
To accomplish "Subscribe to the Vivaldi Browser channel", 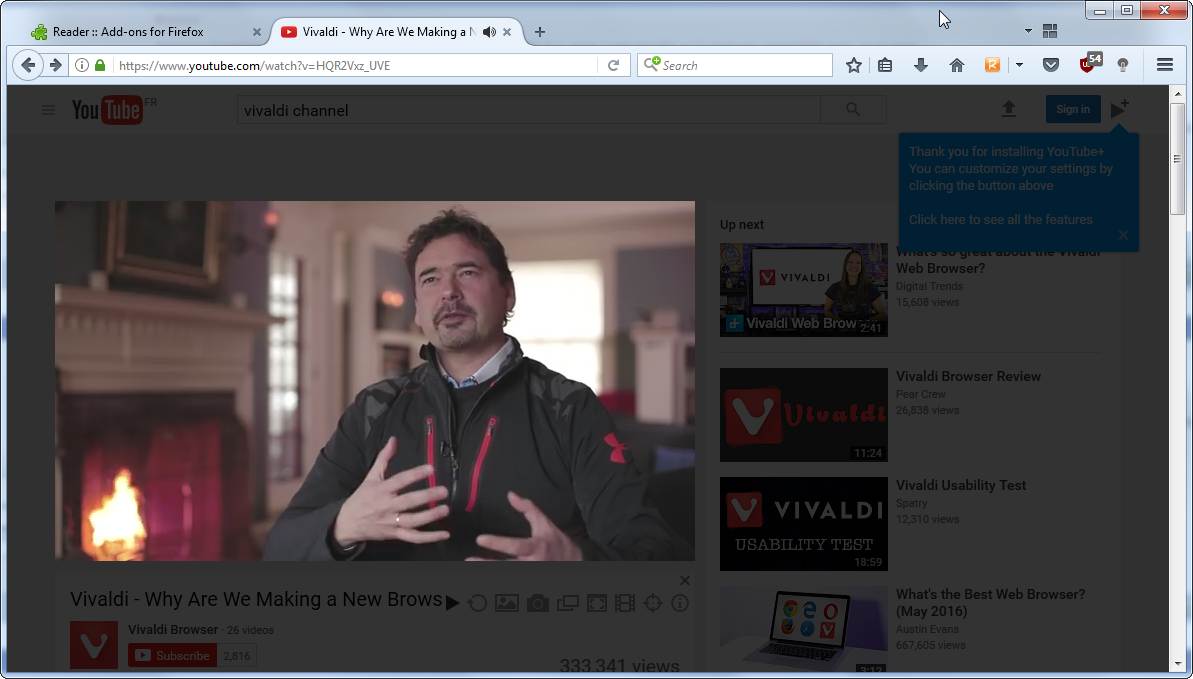I will [173, 655].
